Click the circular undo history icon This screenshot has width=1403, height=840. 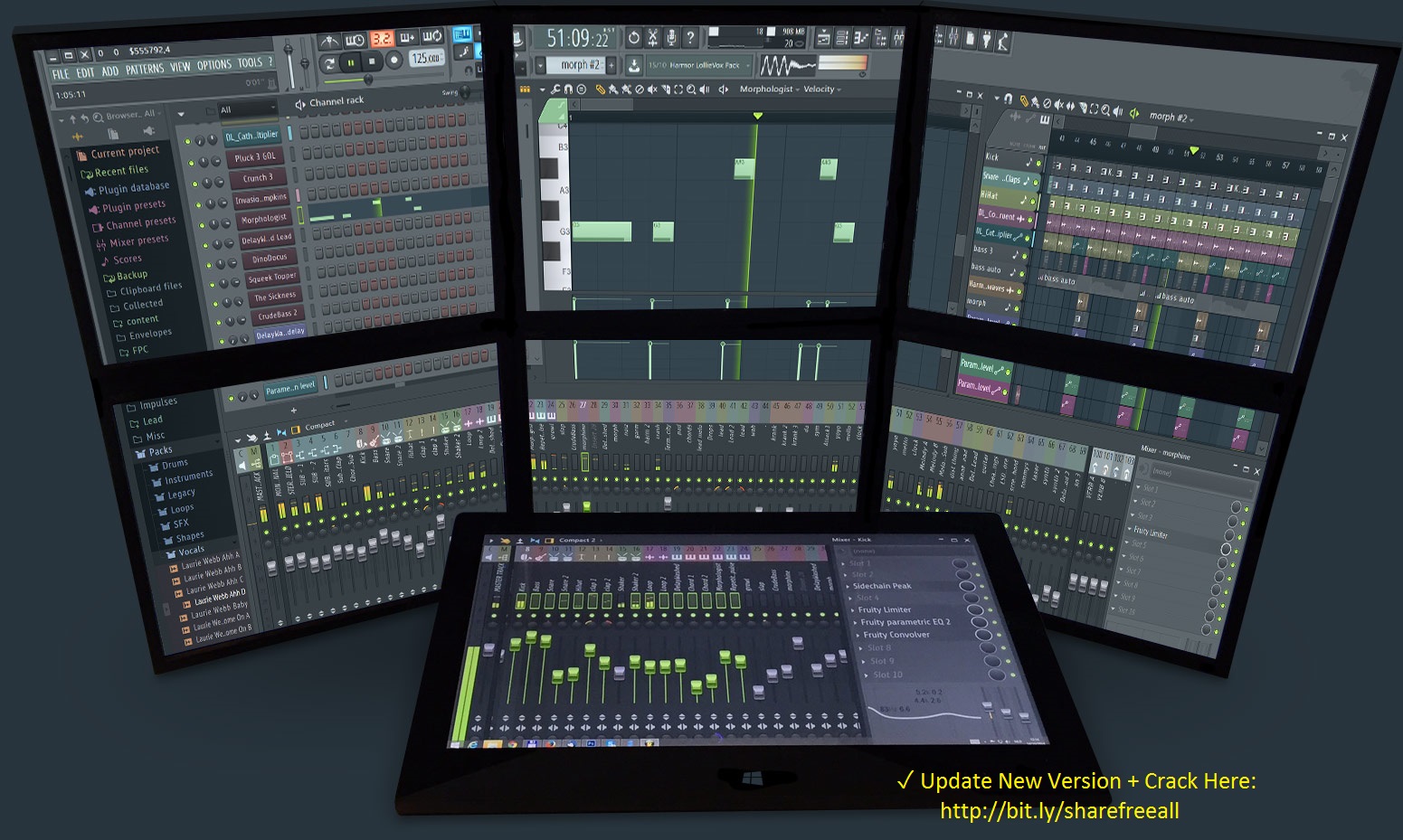pyautogui.click(x=633, y=38)
